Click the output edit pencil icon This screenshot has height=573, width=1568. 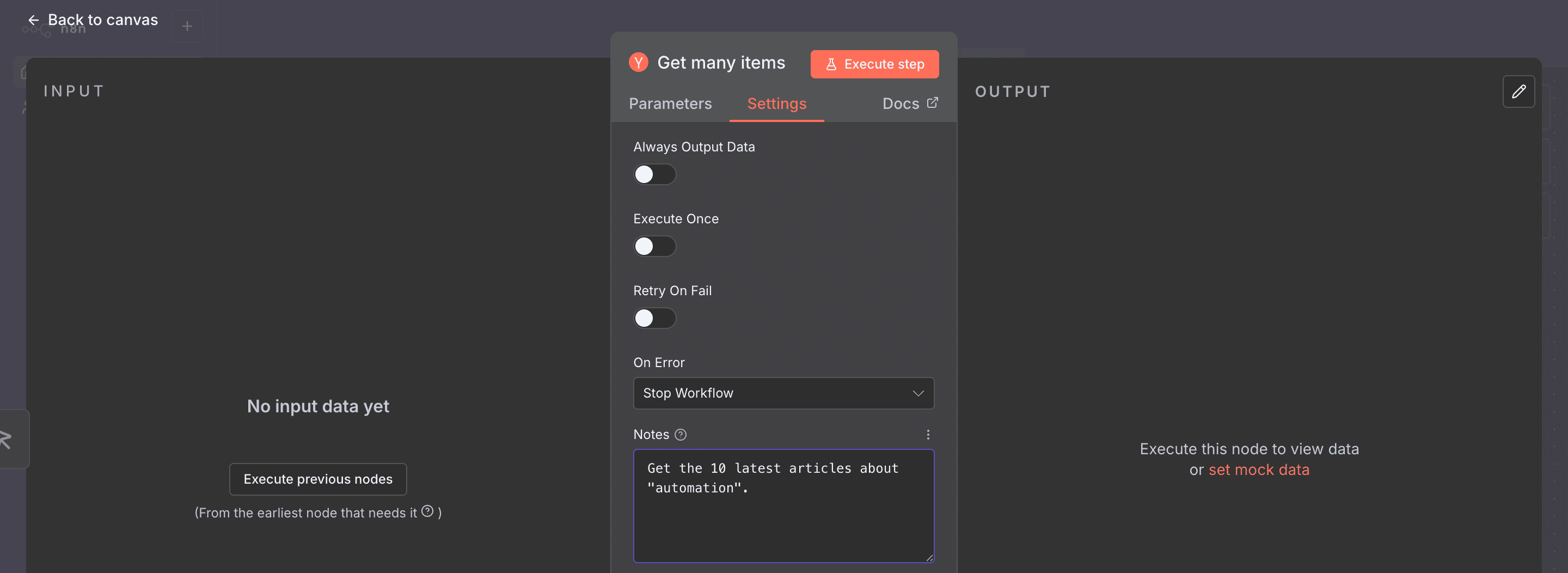1518,92
